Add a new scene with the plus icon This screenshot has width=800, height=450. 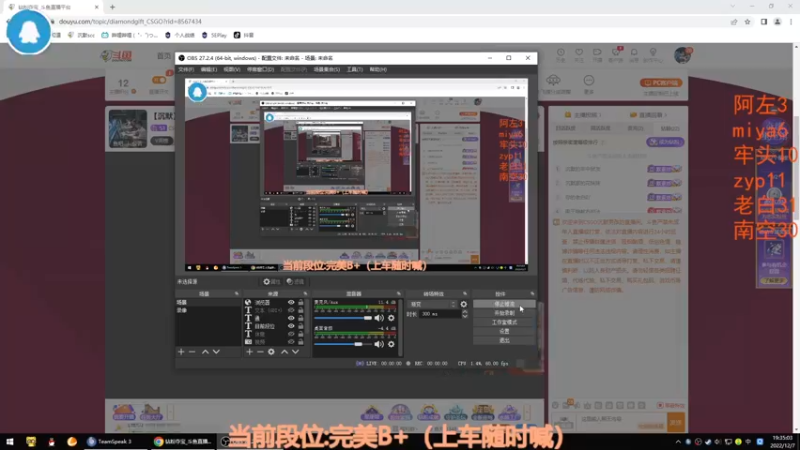181,352
